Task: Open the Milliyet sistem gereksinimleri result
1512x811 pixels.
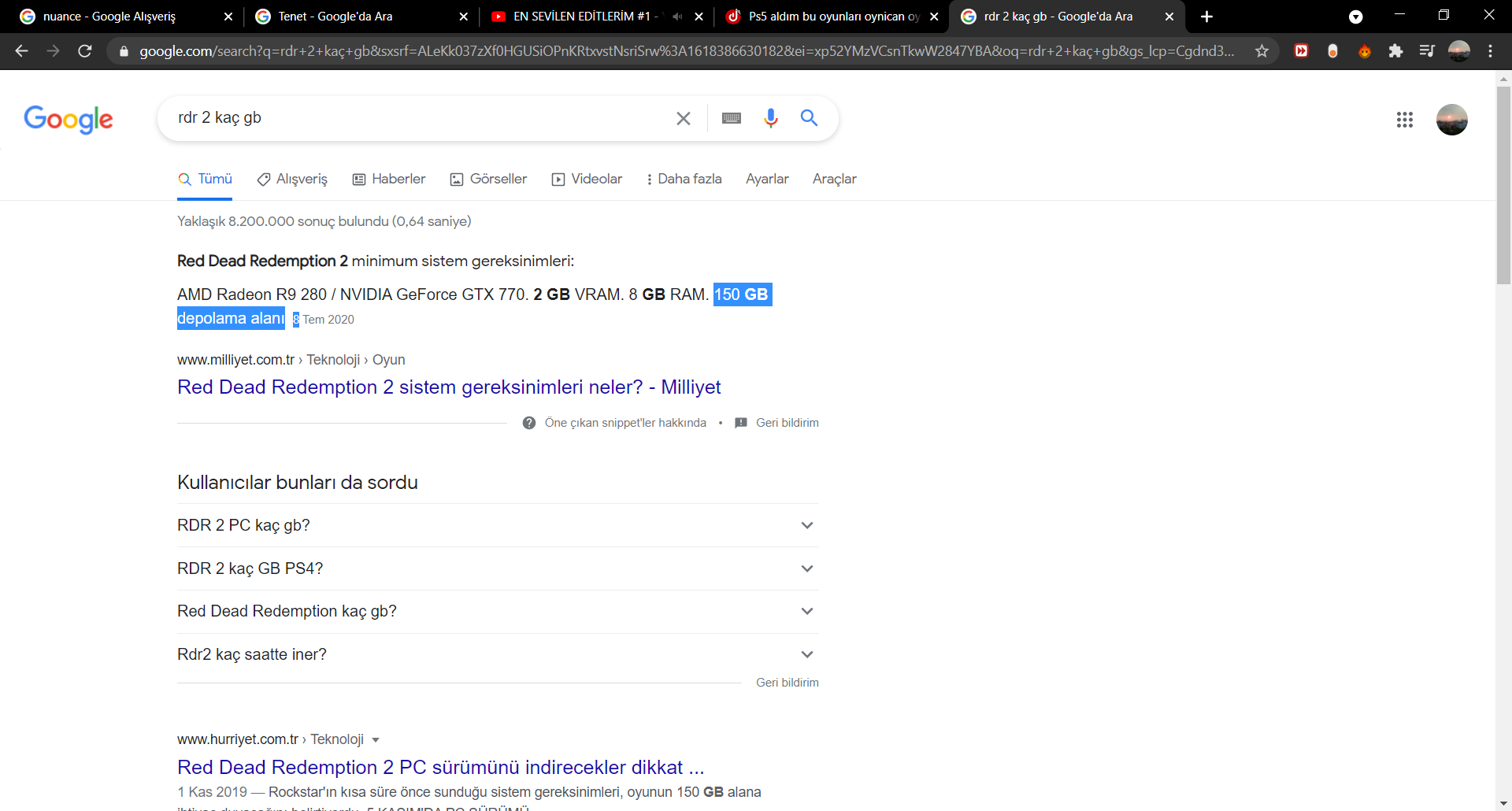Action: pyautogui.click(x=449, y=387)
